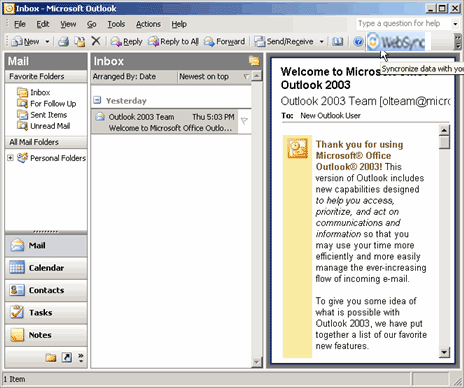
Task: Switch to the Tasks pane
Action: coord(46,313)
